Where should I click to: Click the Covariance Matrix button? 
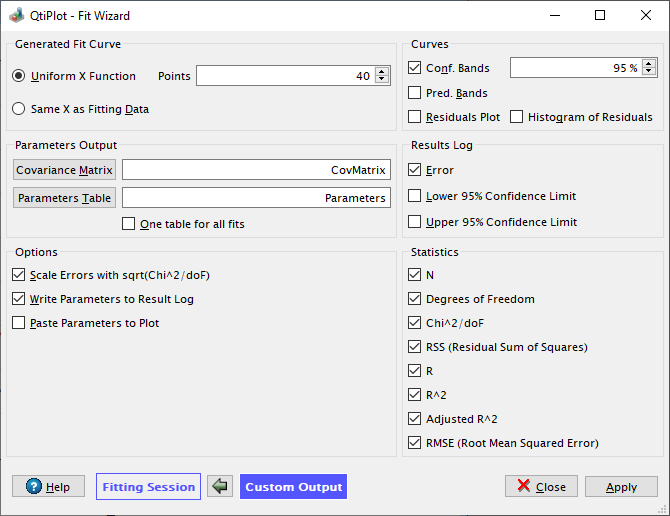(x=65, y=170)
